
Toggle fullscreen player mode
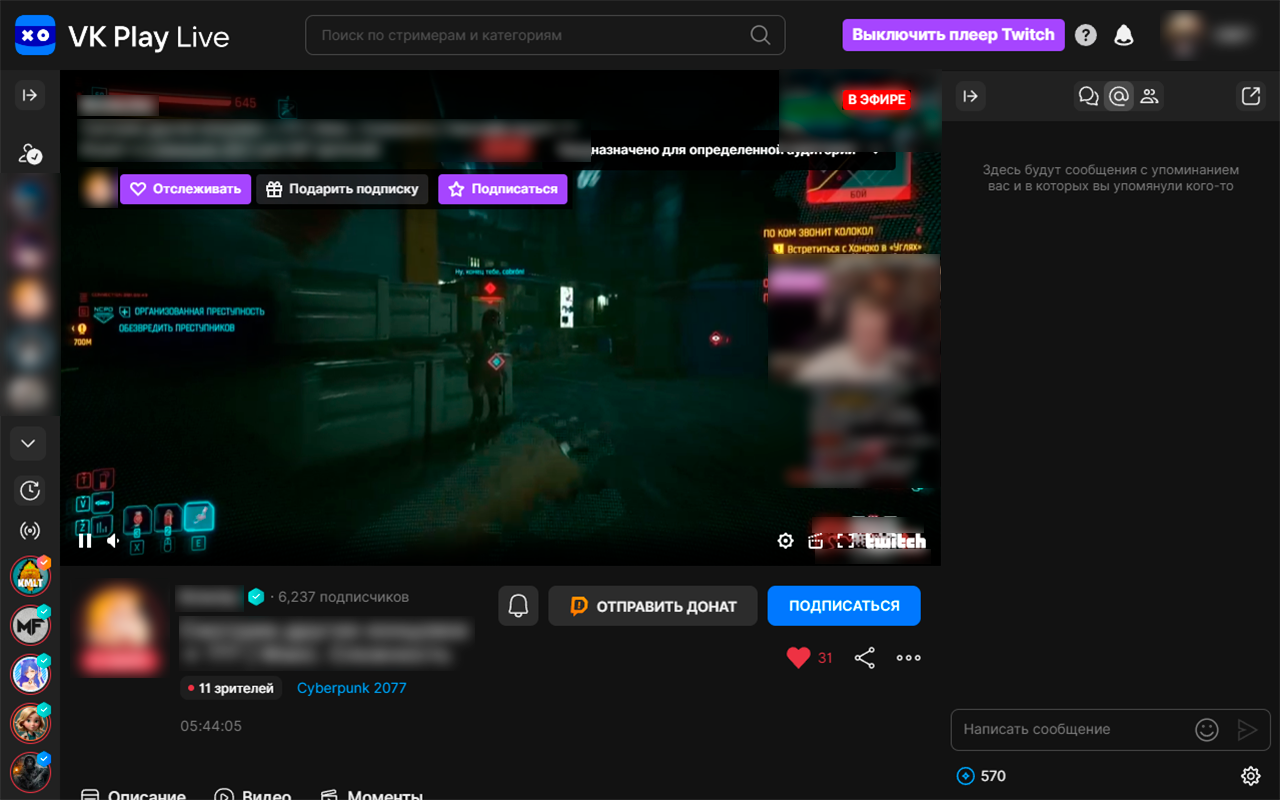point(845,541)
